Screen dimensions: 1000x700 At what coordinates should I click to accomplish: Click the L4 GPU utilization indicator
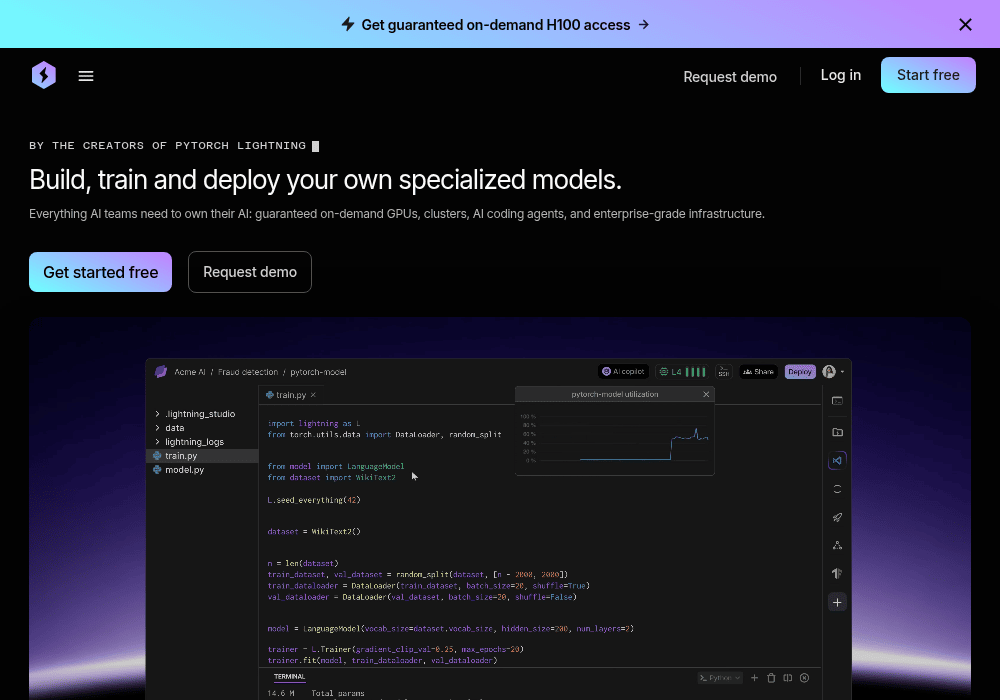(682, 372)
